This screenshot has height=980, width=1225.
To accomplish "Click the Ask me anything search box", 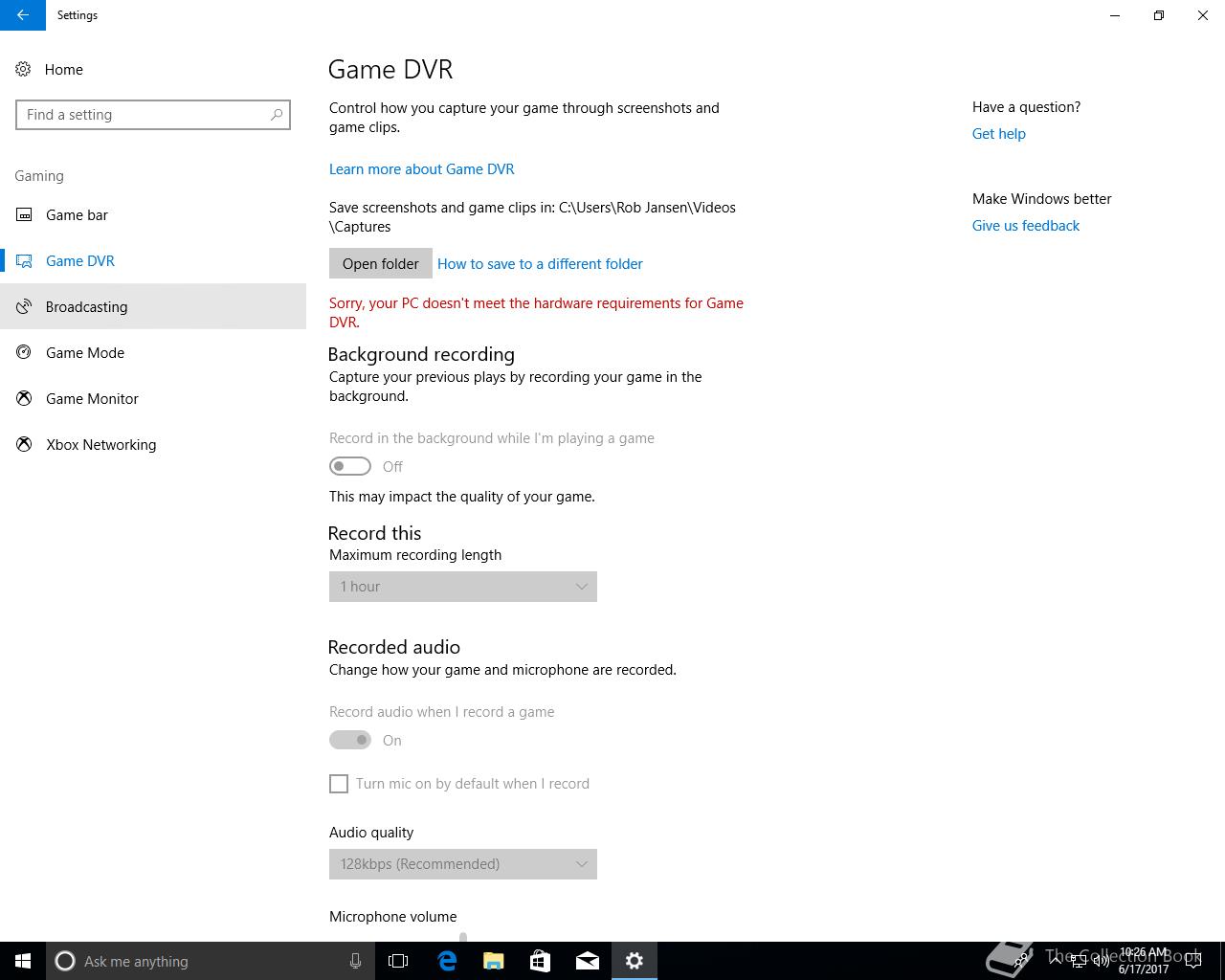I will click(211, 961).
